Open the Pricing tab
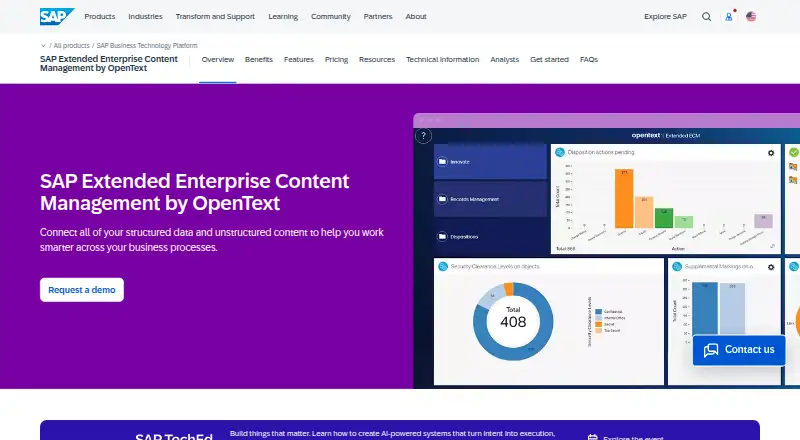 click(336, 59)
